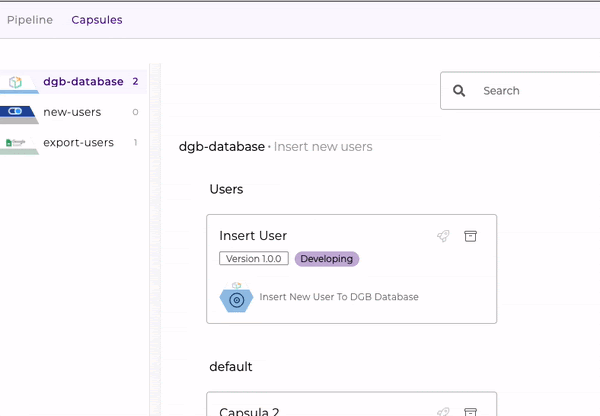600x416 pixels.
Task: Open the Pipeline tab
Action: click(x=30, y=20)
